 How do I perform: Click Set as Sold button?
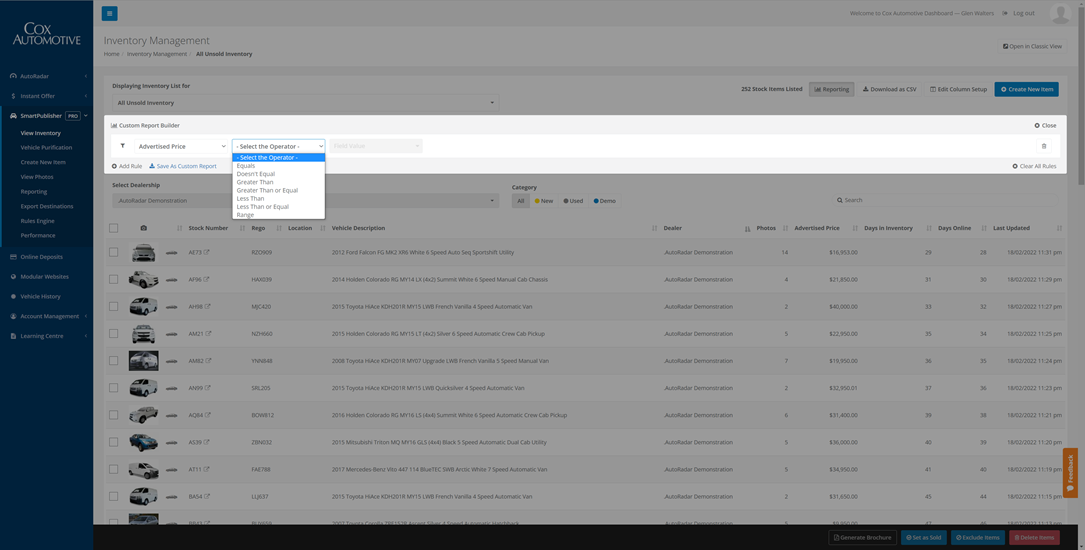pos(924,538)
